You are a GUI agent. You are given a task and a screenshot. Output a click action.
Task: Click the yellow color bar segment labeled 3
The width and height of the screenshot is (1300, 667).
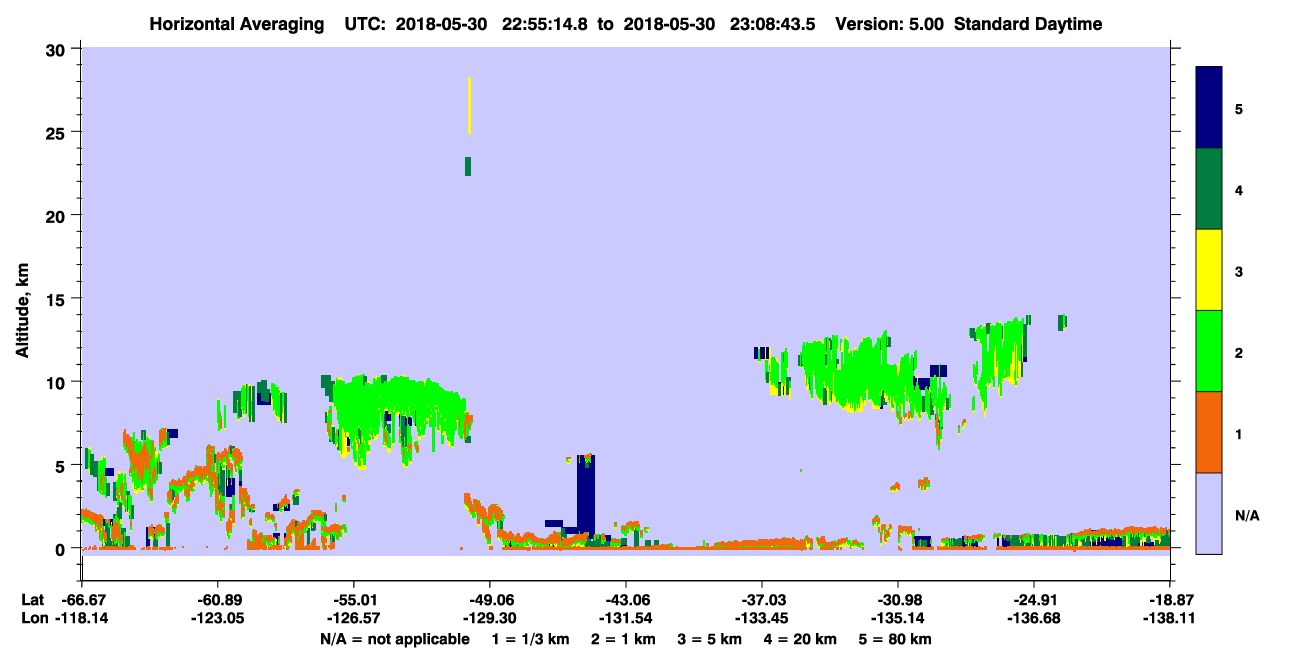tap(1209, 270)
